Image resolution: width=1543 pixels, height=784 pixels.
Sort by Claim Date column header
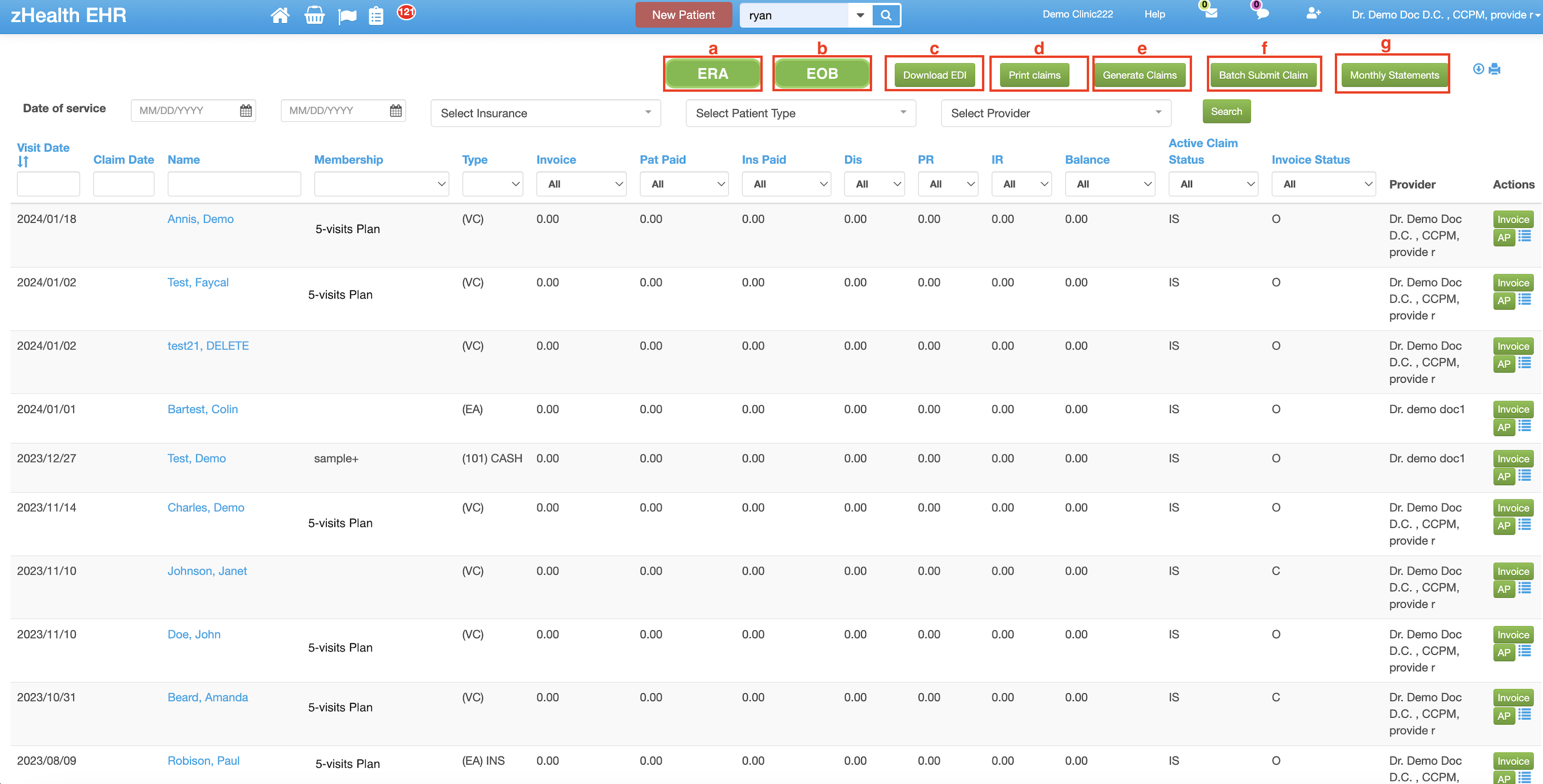(123, 160)
